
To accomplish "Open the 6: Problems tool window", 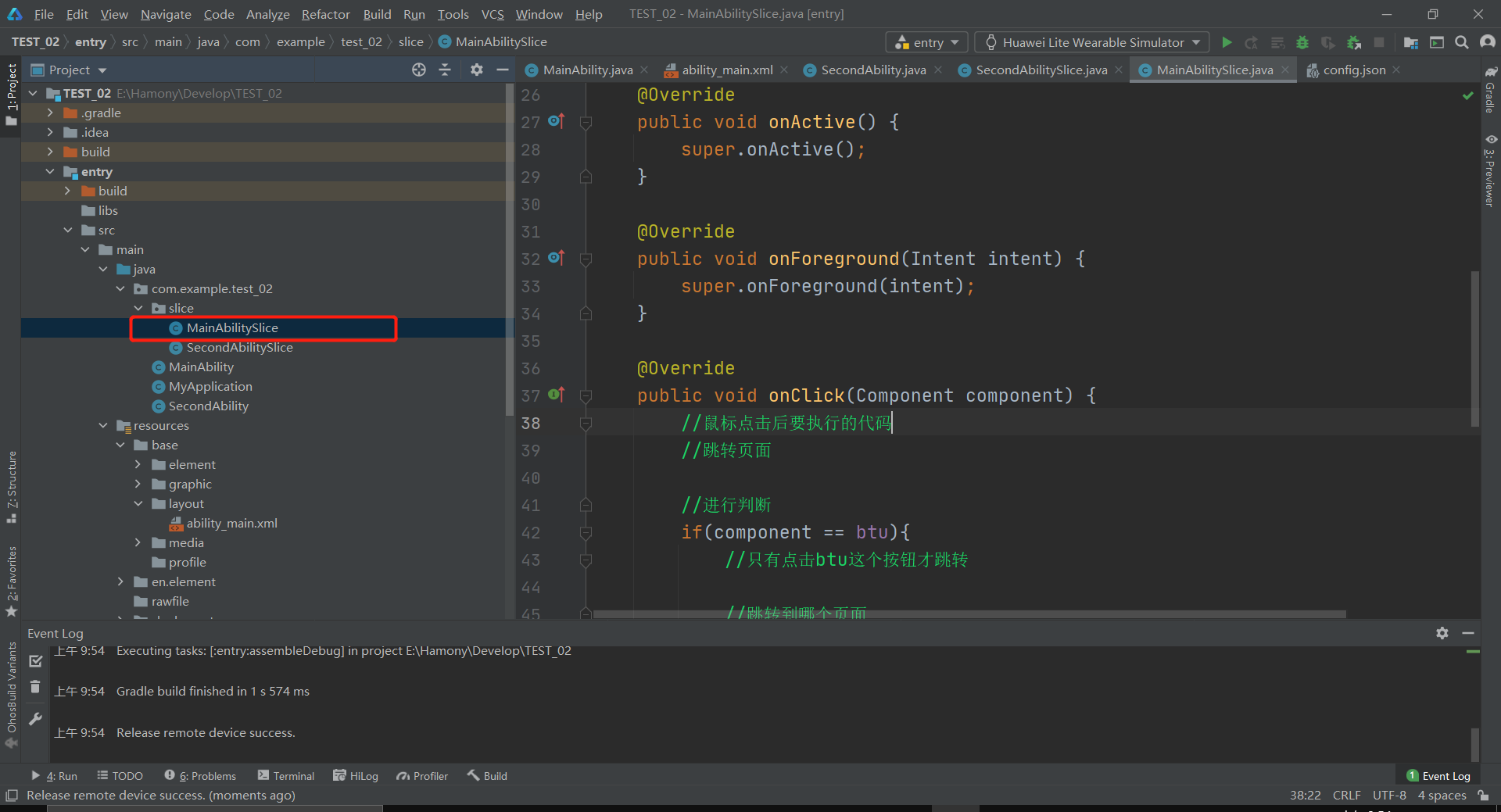I will 200,776.
